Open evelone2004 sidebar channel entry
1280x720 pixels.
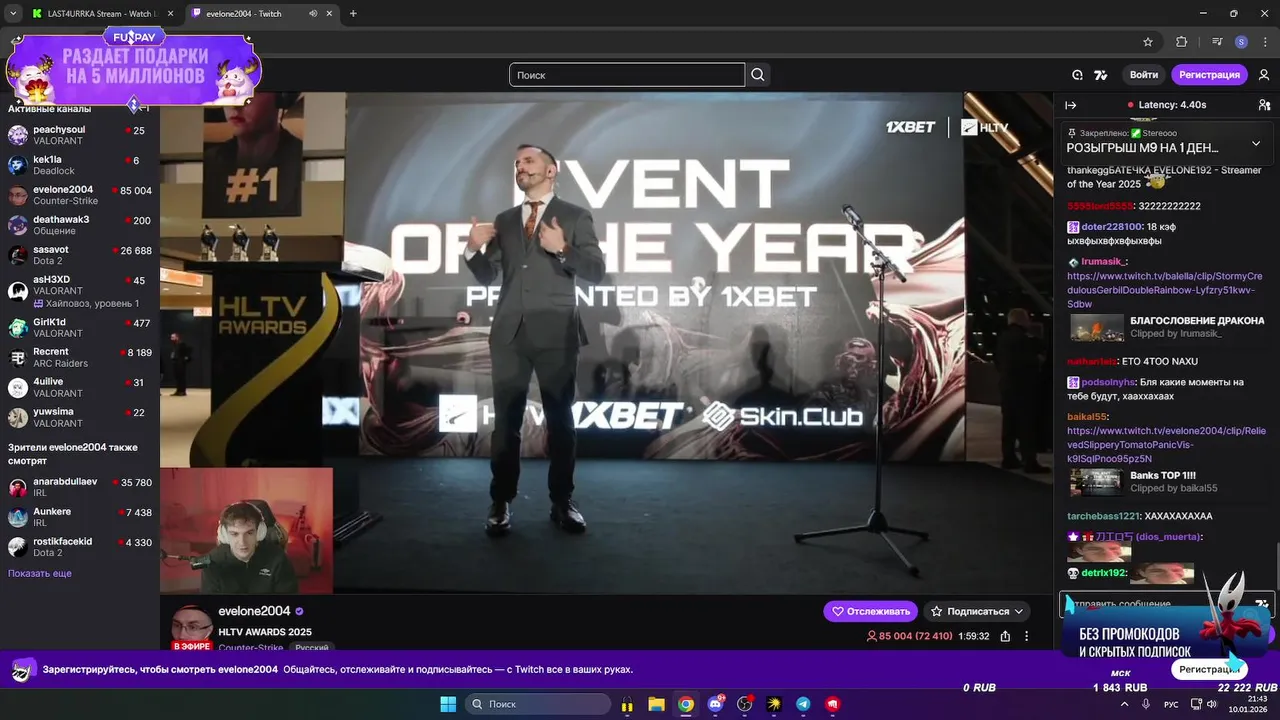tap(79, 195)
